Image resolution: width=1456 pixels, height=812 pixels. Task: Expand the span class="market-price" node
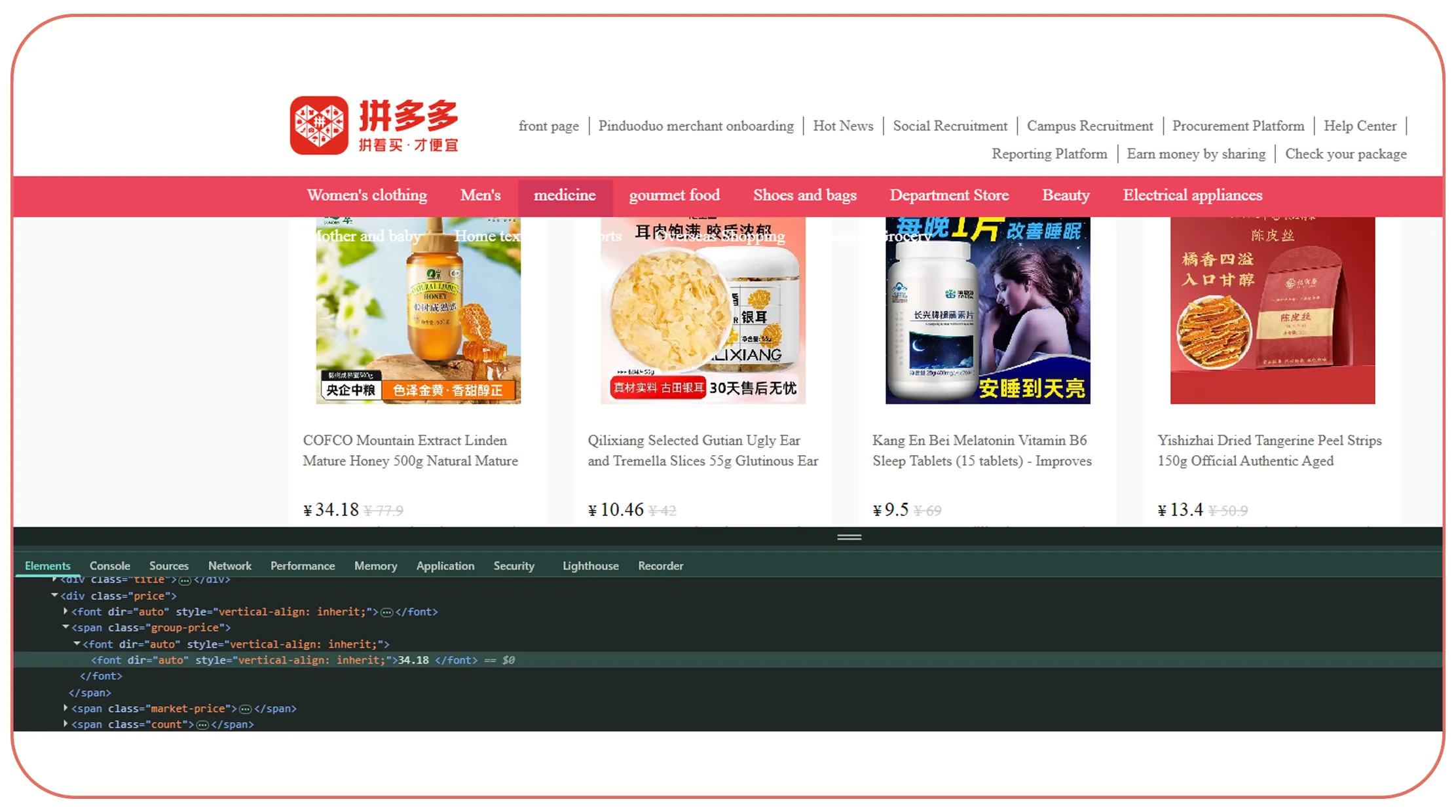click(x=65, y=708)
